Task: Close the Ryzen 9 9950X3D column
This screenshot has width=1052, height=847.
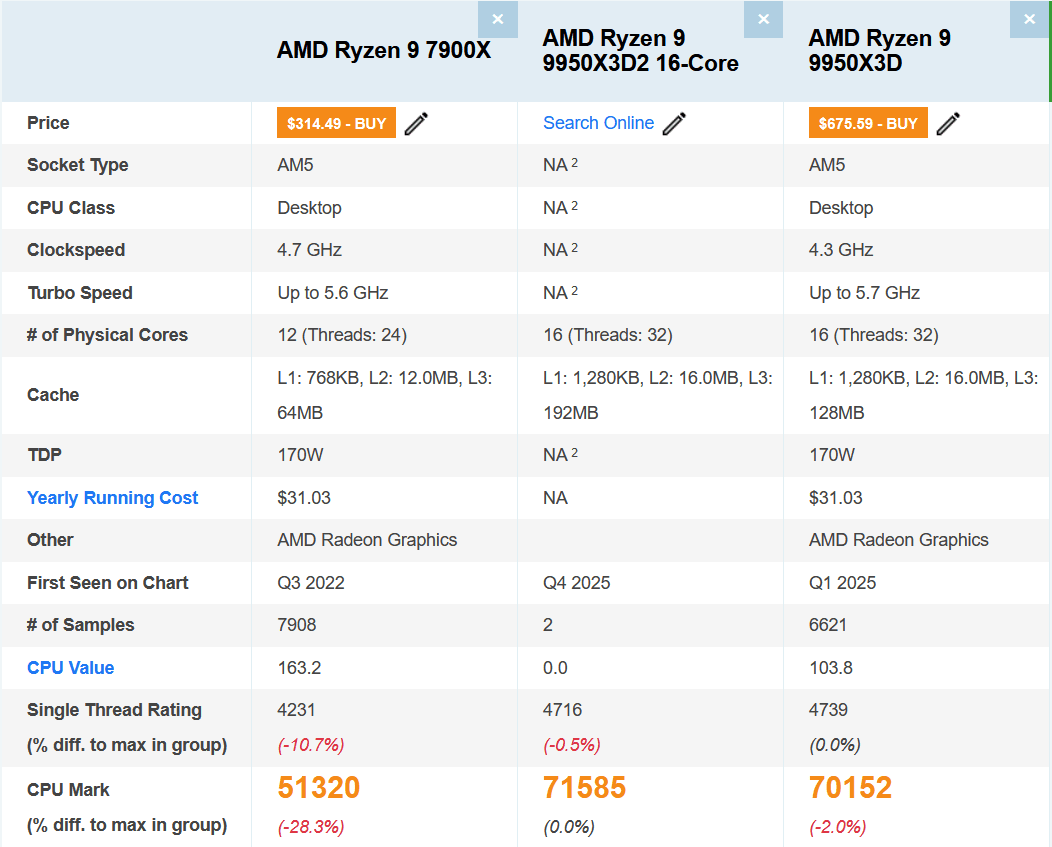Action: (1029, 19)
